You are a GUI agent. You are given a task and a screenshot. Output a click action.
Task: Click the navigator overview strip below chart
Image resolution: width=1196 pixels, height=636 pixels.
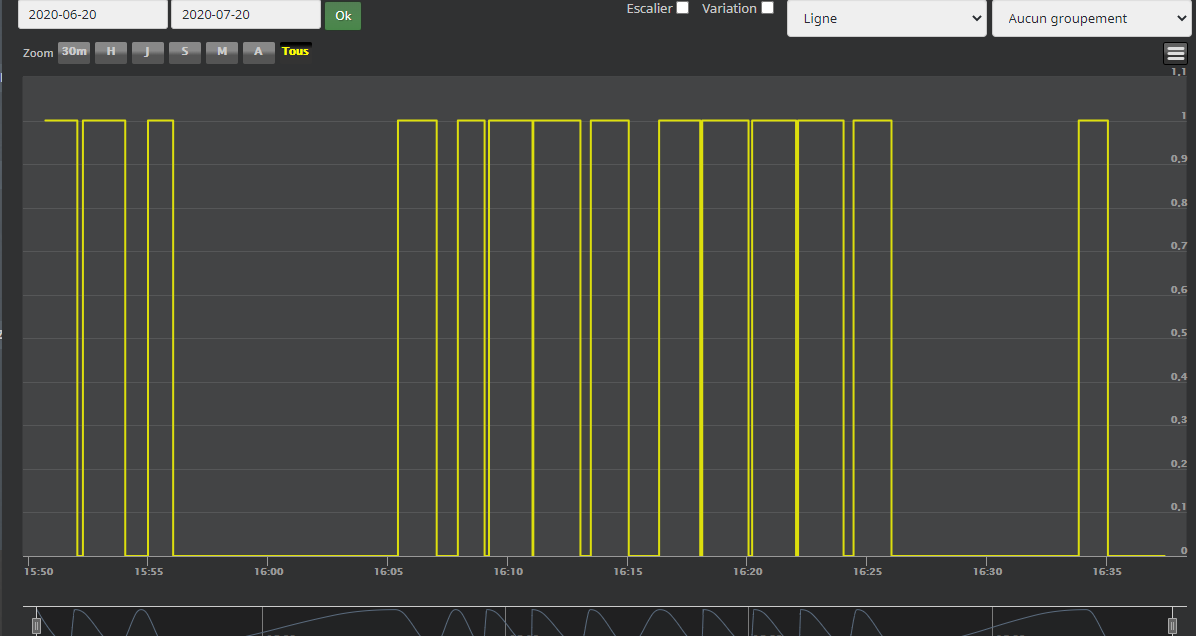600,622
